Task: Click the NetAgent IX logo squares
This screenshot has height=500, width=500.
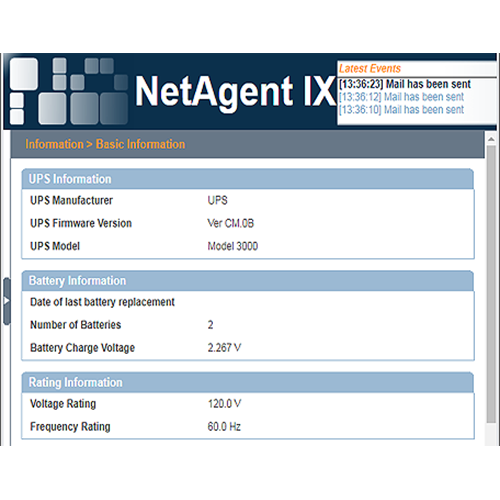Action: click(69, 91)
